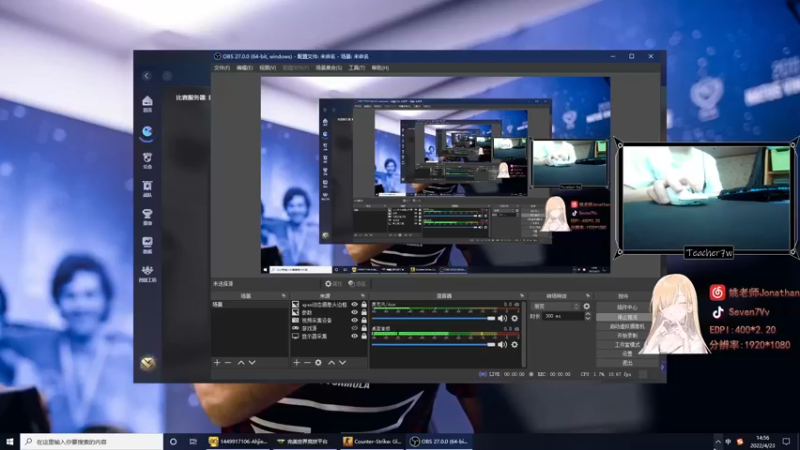Toggle visibility of the 显示器采集 source
800x450 pixels.
point(355,336)
